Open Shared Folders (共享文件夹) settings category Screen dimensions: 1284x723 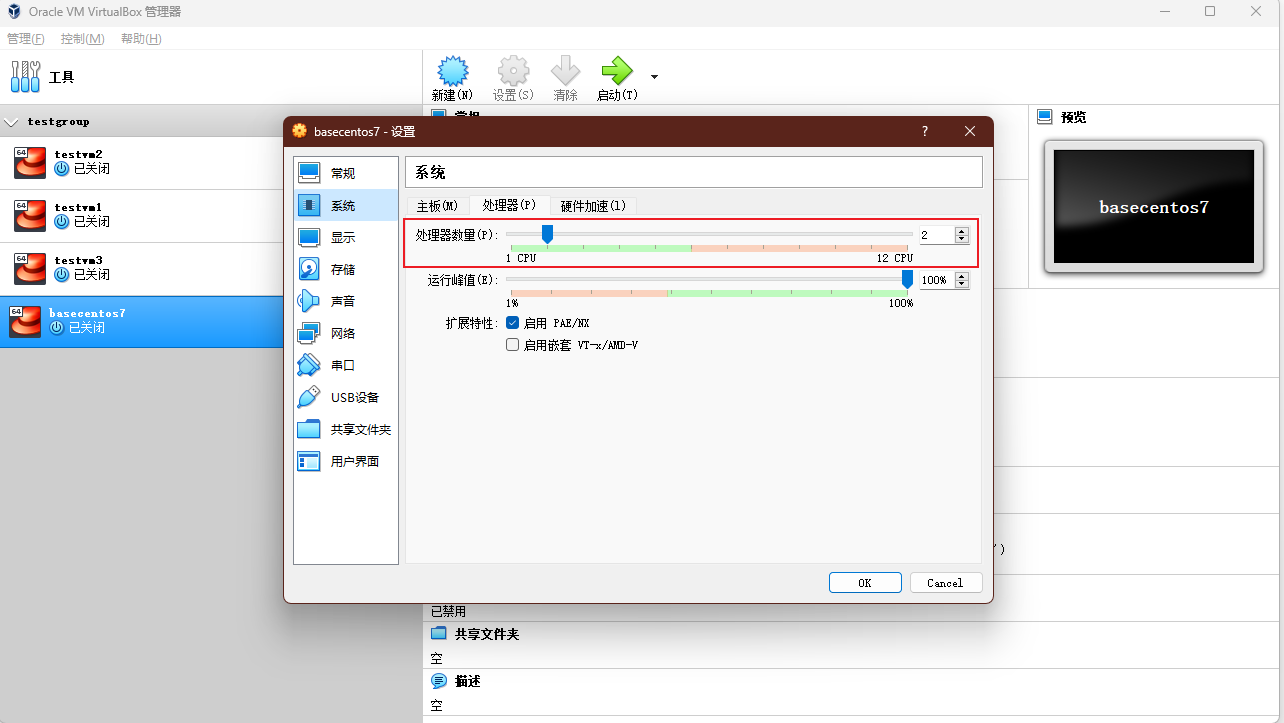(x=345, y=429)
